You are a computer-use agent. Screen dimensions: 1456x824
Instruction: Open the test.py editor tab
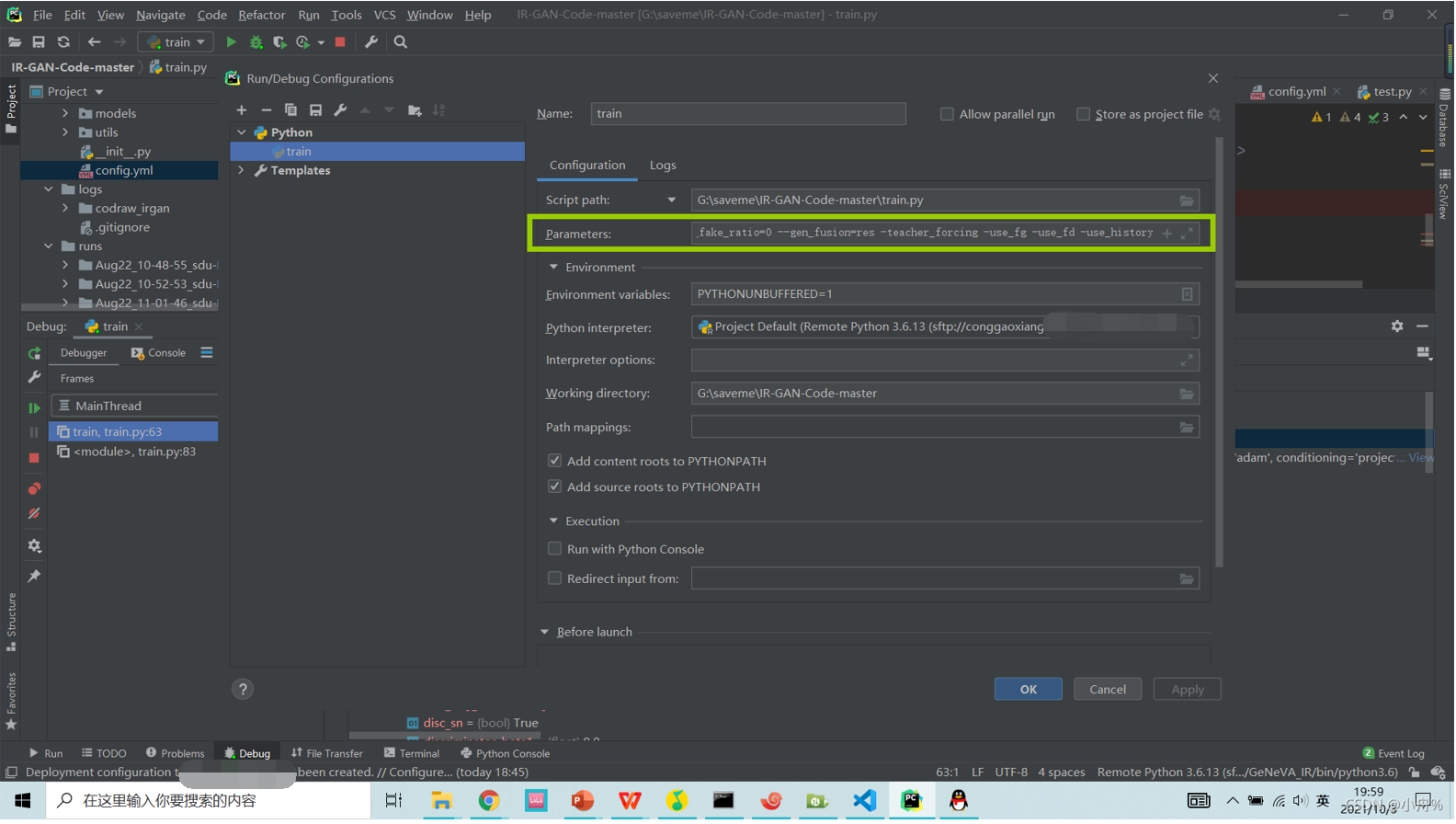[x=1391, y=92]
